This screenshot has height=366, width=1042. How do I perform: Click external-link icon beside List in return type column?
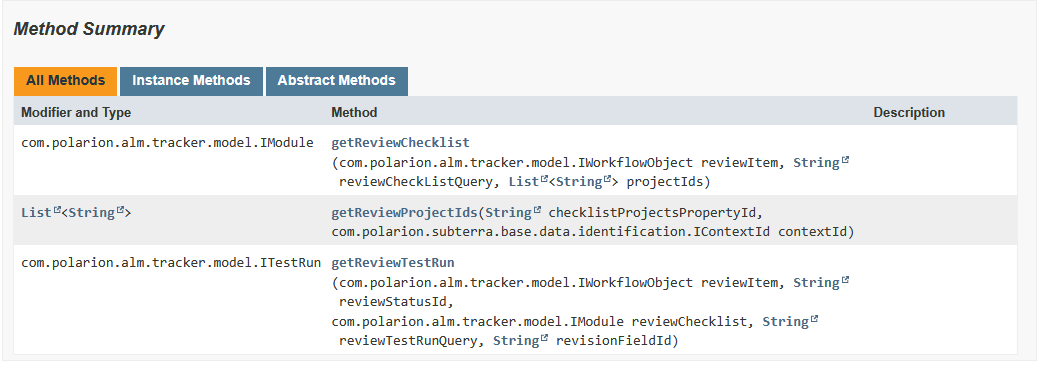pyautogui.click(x=56, y=211)
